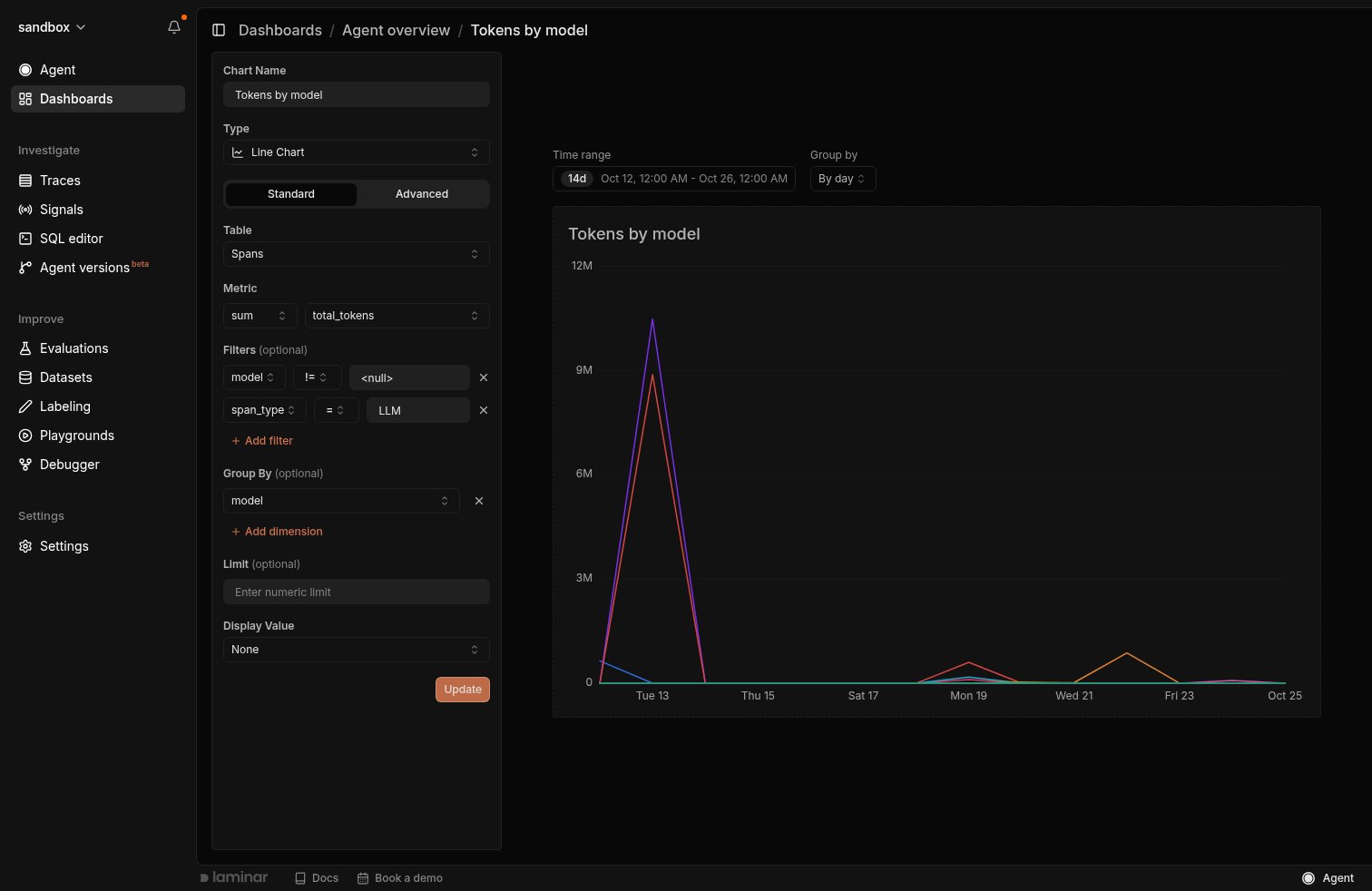Open the total_tokens metric dropdown
Screen dimensions: 1372x891
point(397,316)
